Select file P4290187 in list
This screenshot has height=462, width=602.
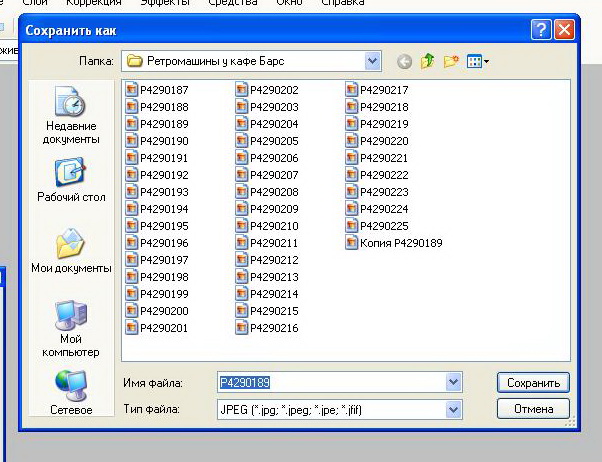click(x=163, y=90)
